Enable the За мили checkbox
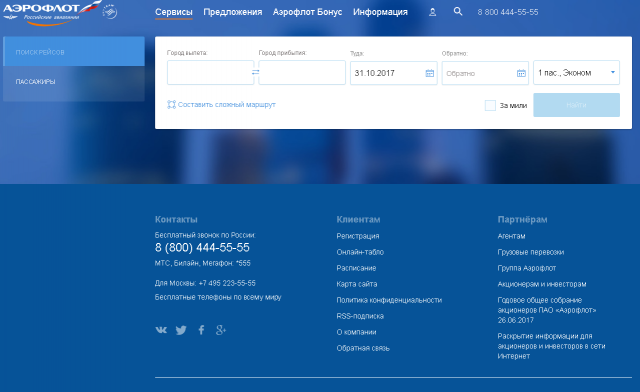The width and height of the screenshot is (640, 392). [x=490, y=105]
